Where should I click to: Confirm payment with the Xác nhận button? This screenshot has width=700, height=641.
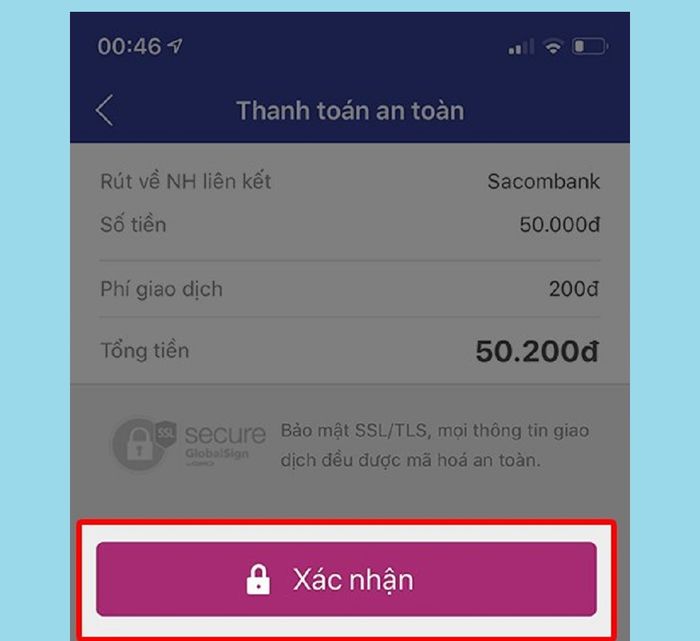tap(346, 579)
